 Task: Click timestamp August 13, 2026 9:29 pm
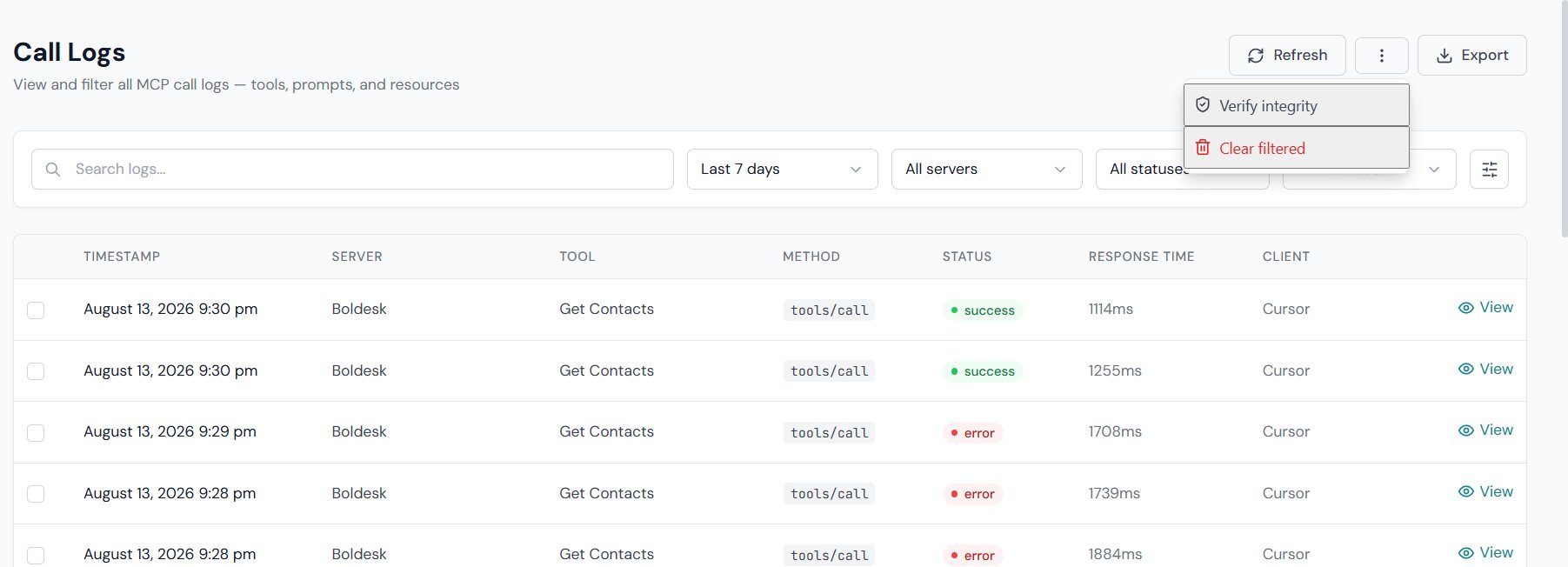(x=170, y=432)
